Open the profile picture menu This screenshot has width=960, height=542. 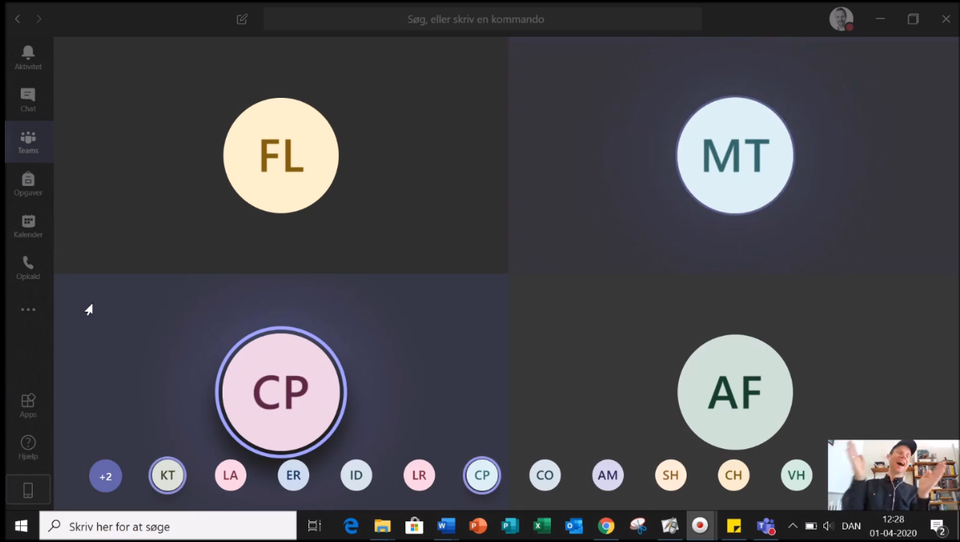click(x=841, y=19)
